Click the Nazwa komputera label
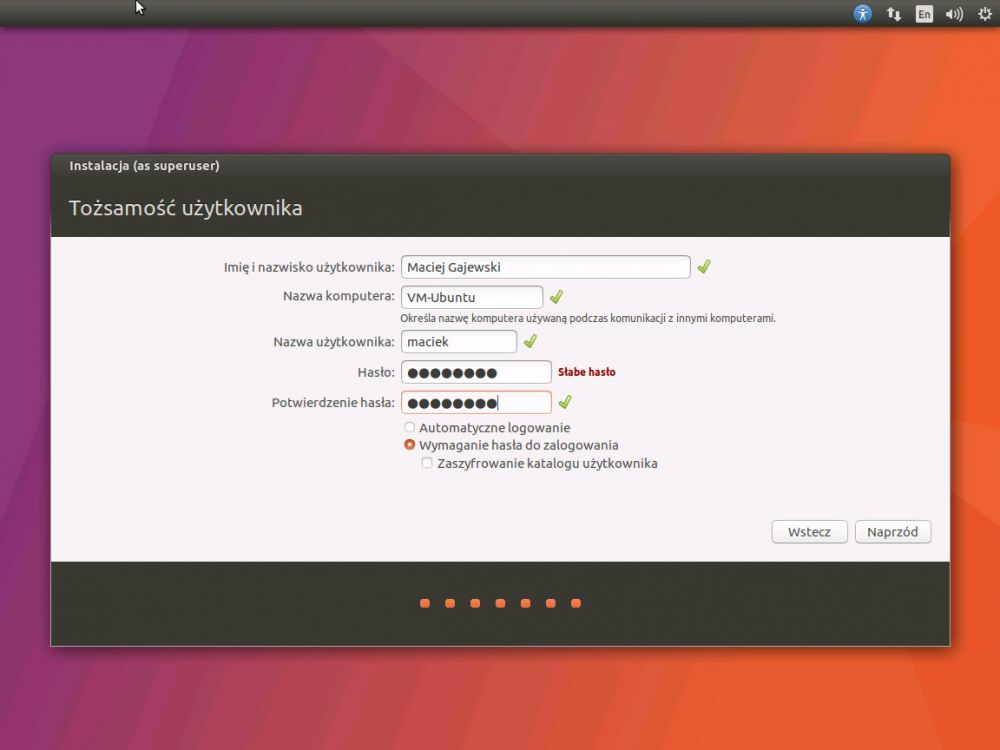 (339, 296)
